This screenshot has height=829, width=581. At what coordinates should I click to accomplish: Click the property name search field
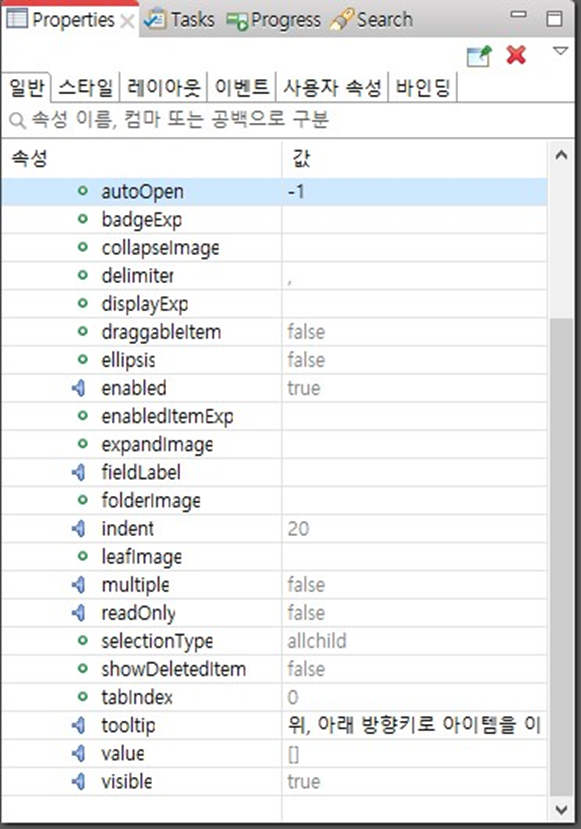point(288,120)
